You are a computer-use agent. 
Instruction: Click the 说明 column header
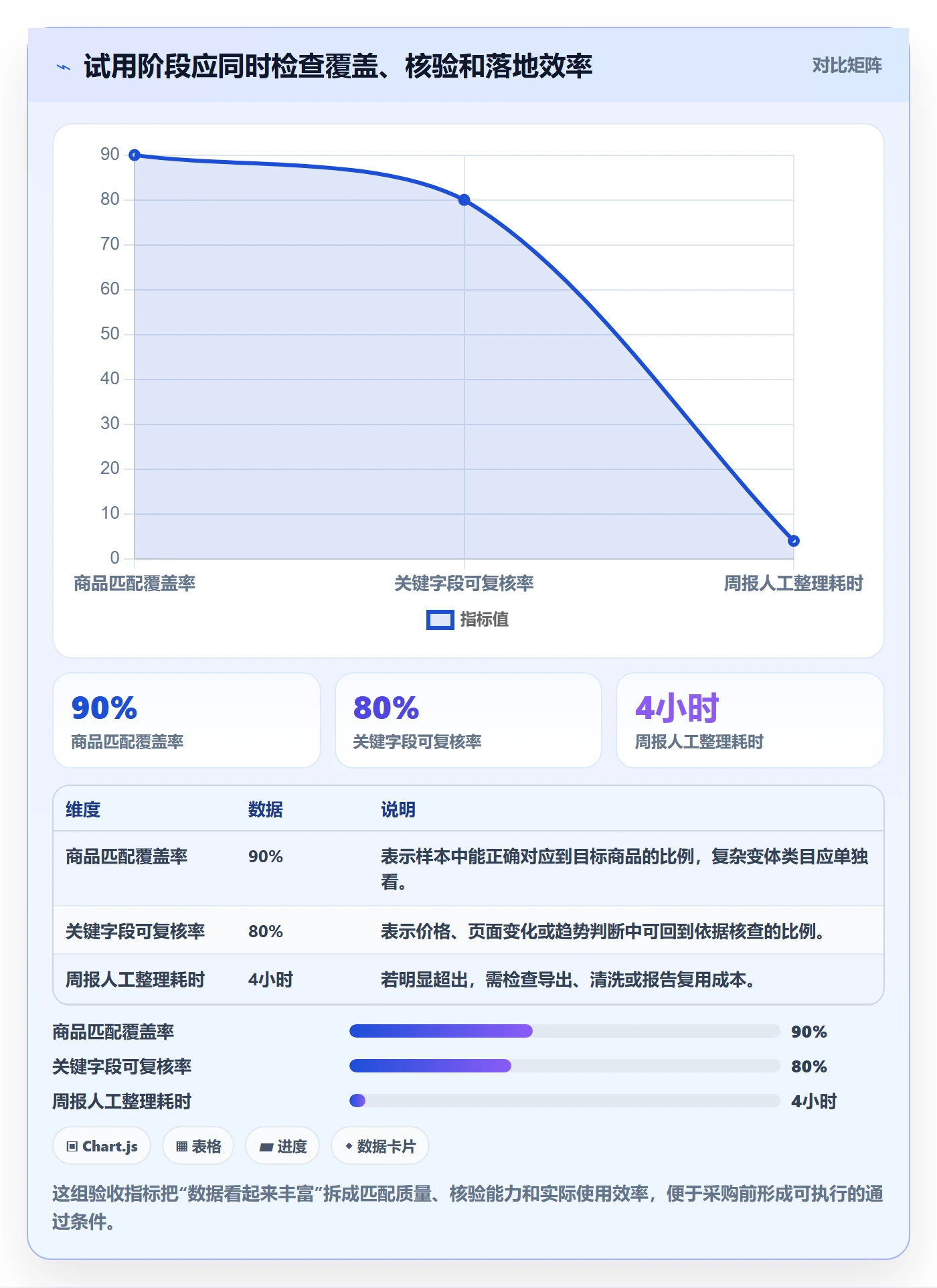(398, 810)
